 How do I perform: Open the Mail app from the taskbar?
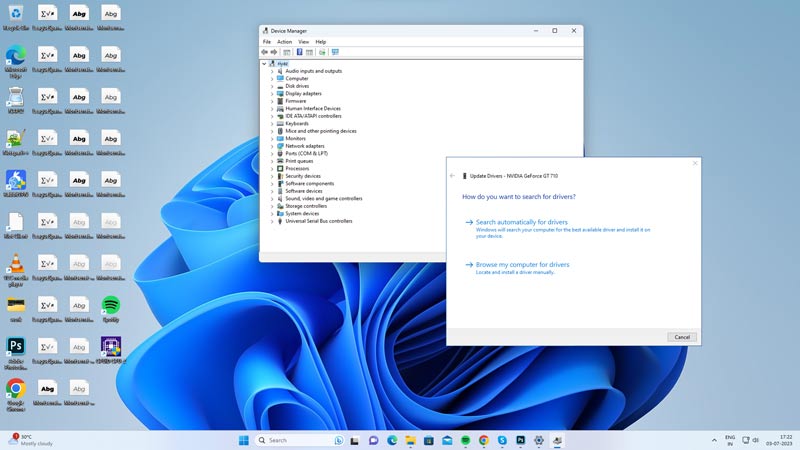(447, 440)
